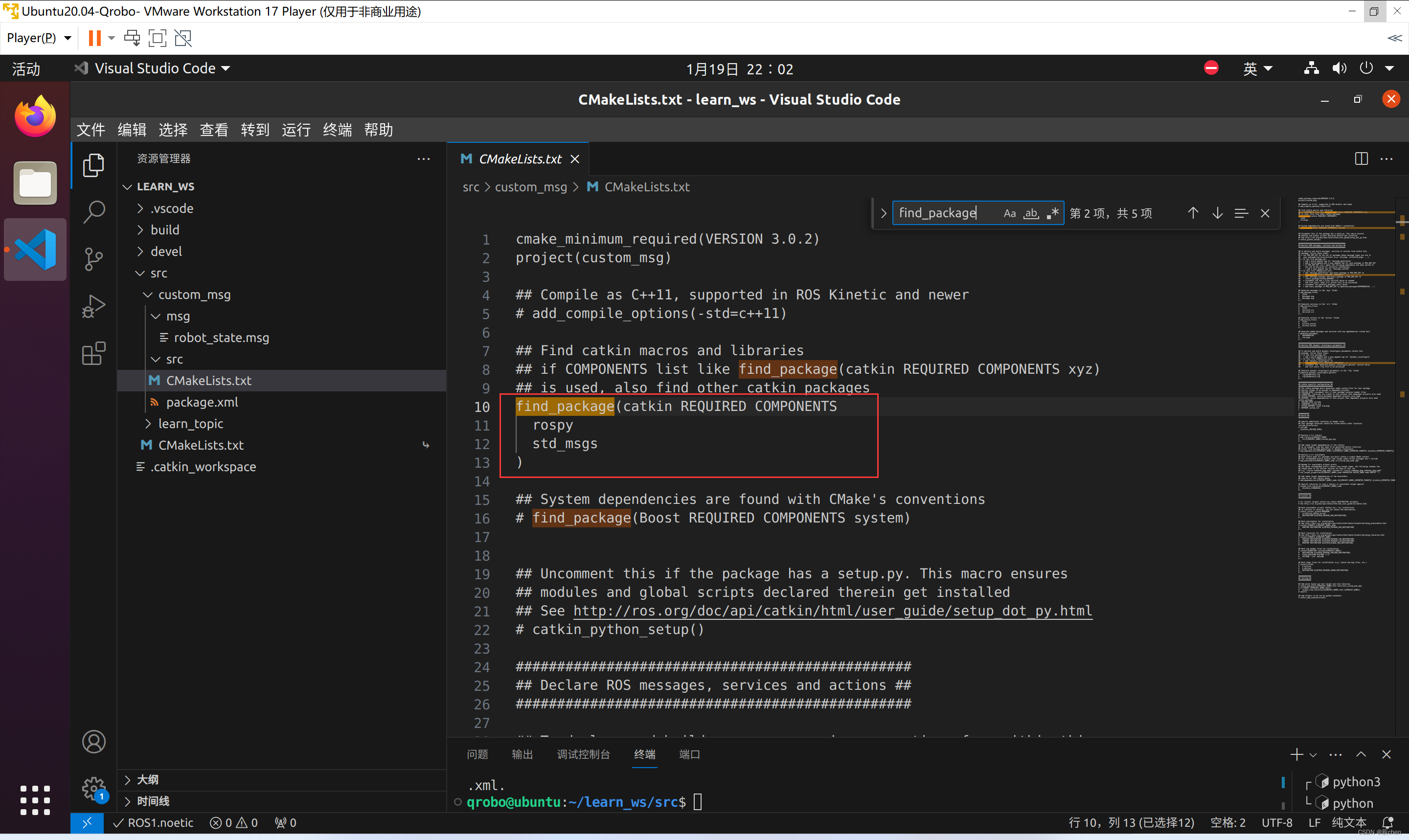Open Files app from the Ubuntu dock

(x=35, y=183)
